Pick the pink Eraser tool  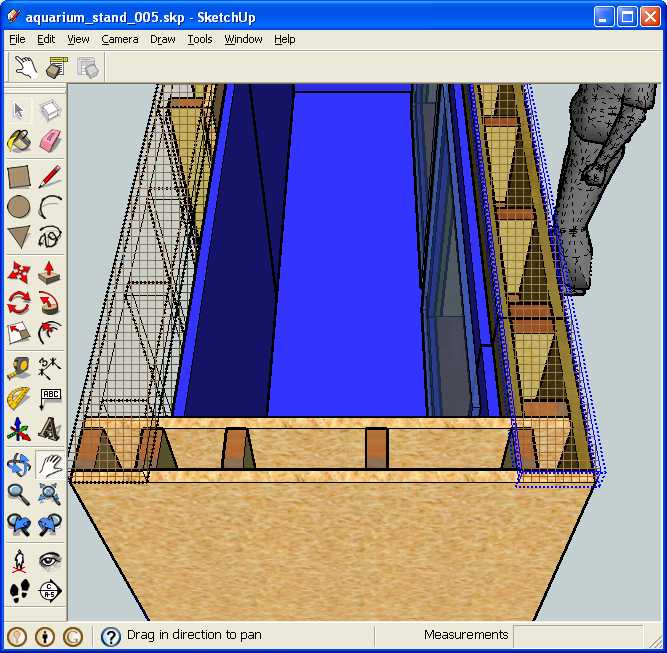[50, 141]
